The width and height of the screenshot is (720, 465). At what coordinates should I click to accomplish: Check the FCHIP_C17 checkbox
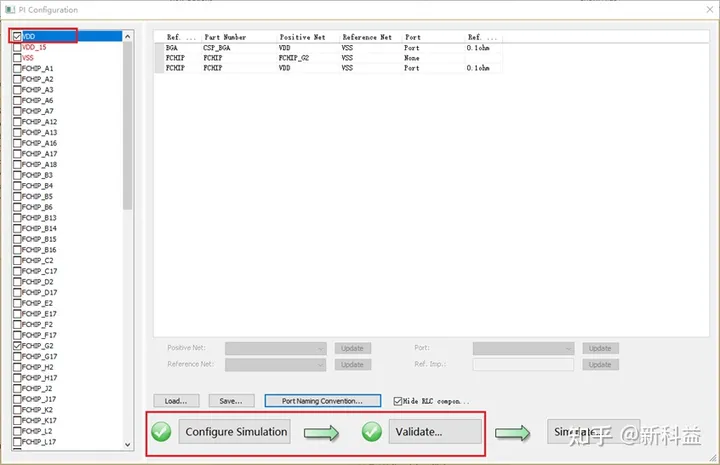[17, 271]
